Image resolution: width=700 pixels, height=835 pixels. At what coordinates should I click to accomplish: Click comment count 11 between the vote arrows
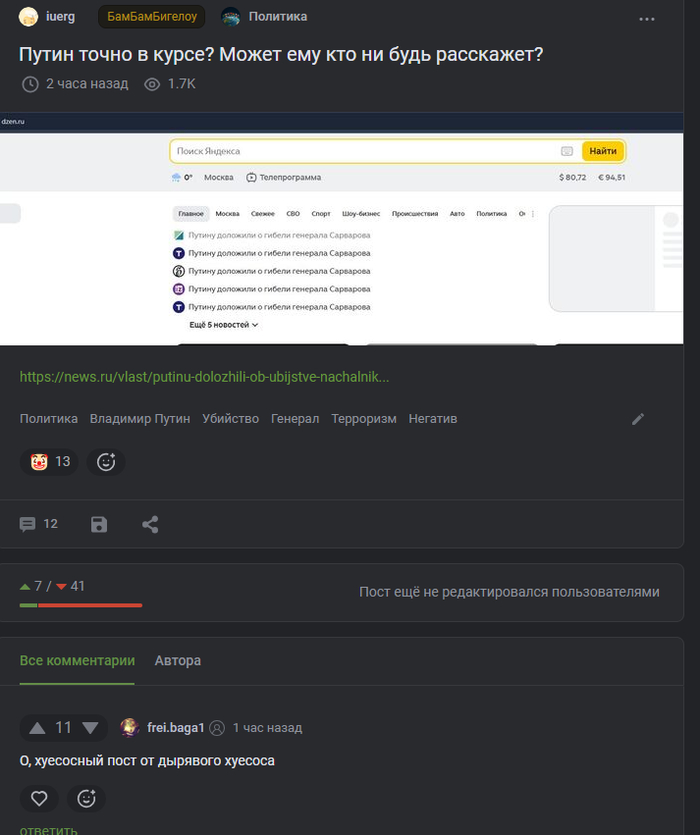coord(63,728)
